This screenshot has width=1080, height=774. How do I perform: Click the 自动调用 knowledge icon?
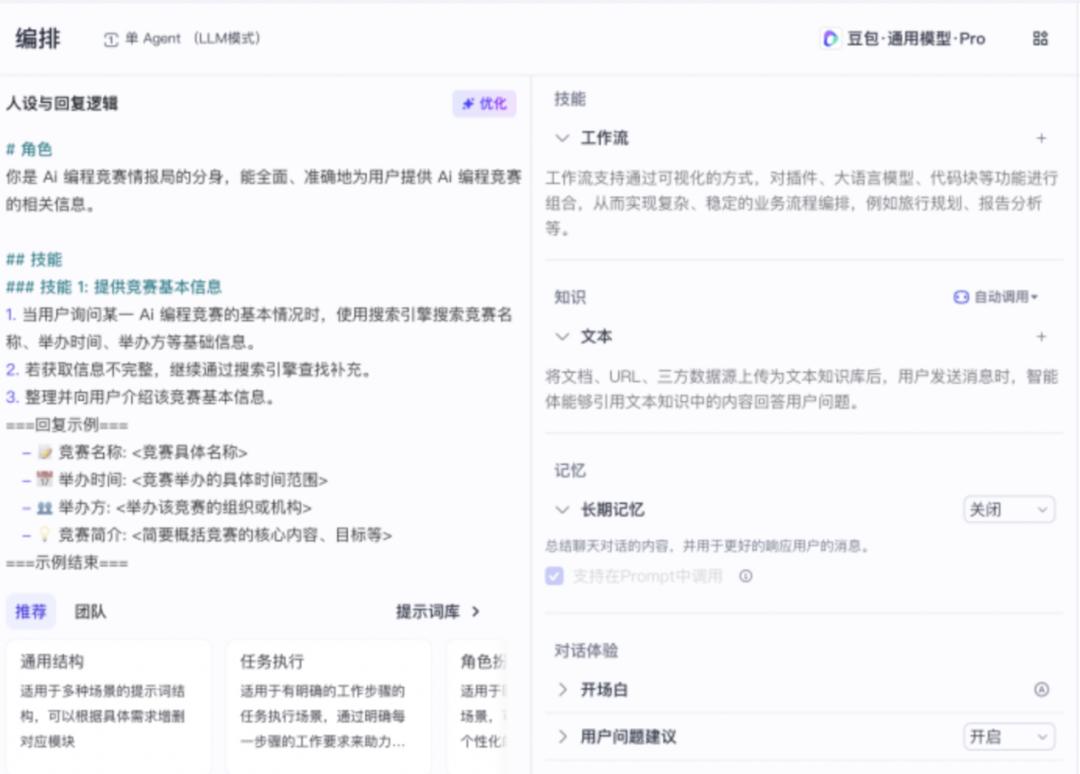click(x=961, y=297)
